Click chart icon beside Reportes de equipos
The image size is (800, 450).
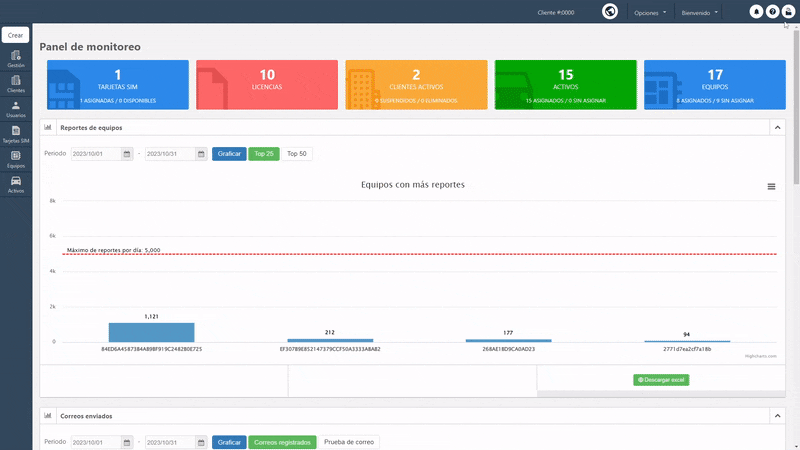coord(48,128)
